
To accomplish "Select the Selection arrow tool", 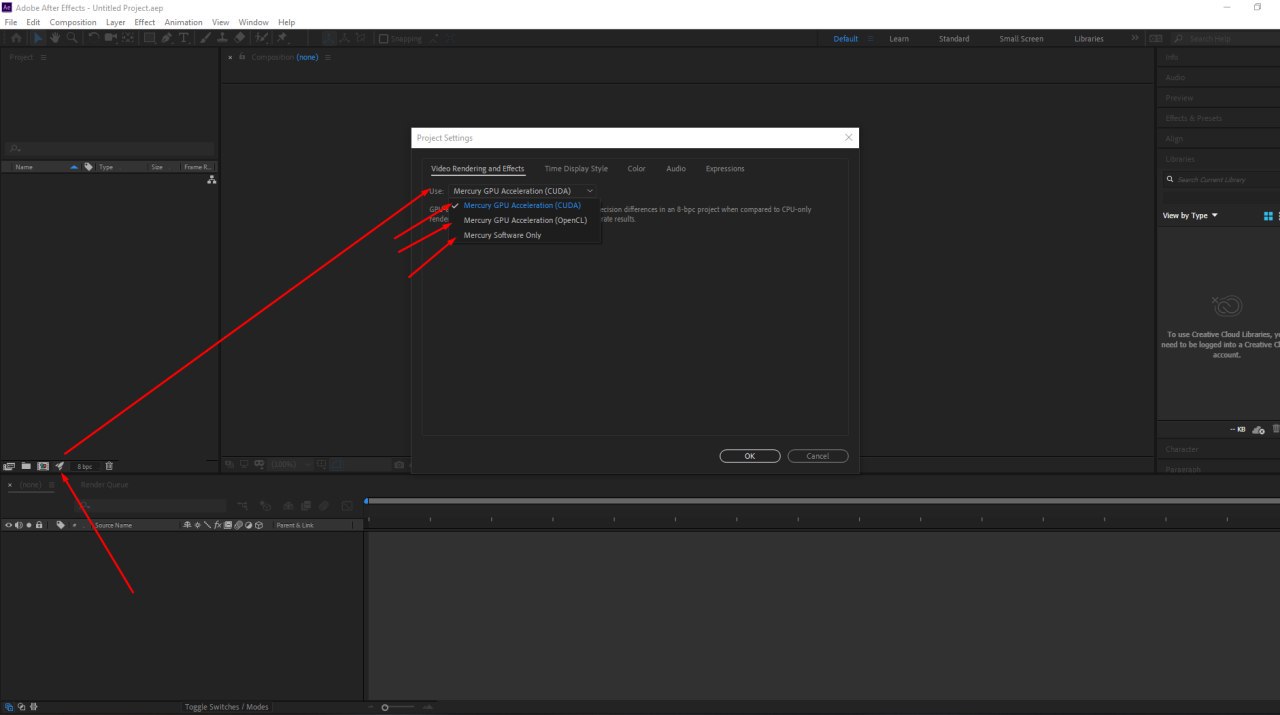I will click(38, 38).
